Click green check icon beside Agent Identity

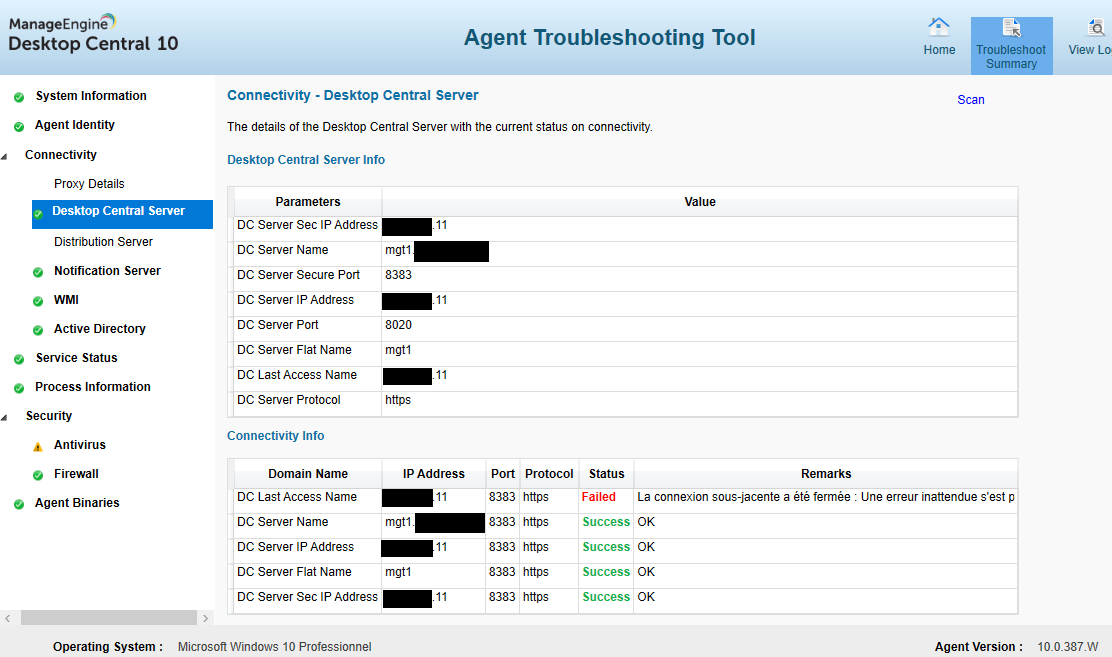point(19,126)
